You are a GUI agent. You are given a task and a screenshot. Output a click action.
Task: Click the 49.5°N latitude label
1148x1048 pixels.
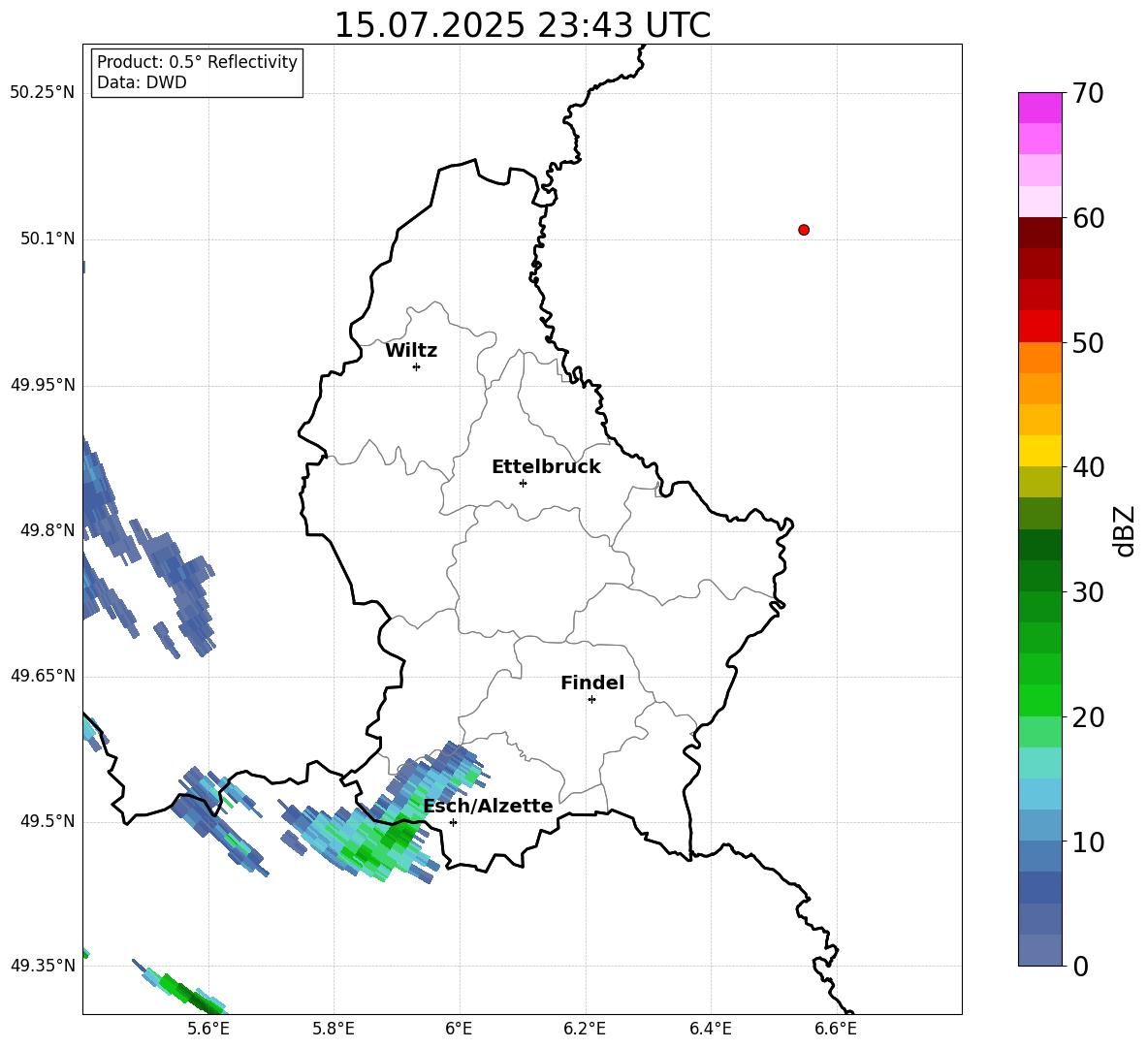click(48, 821)
